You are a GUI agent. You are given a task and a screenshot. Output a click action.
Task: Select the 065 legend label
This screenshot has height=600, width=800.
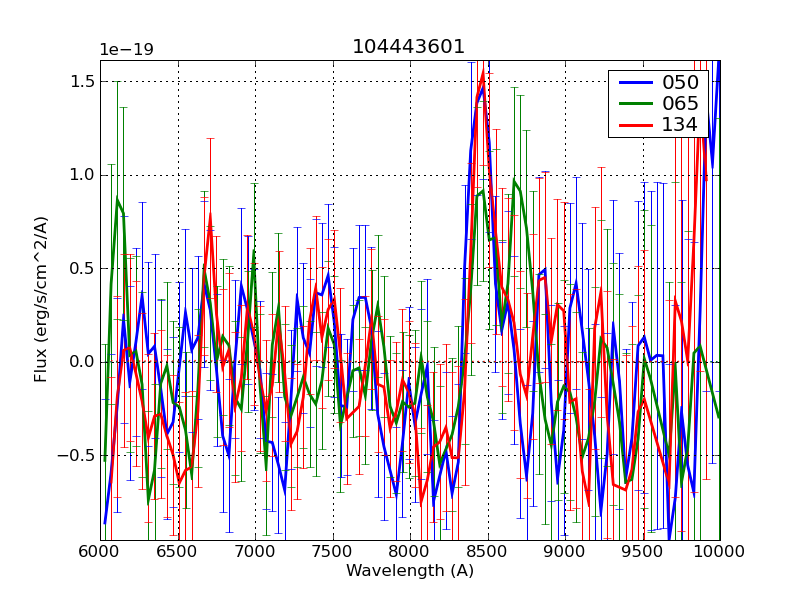pos(679,103)
